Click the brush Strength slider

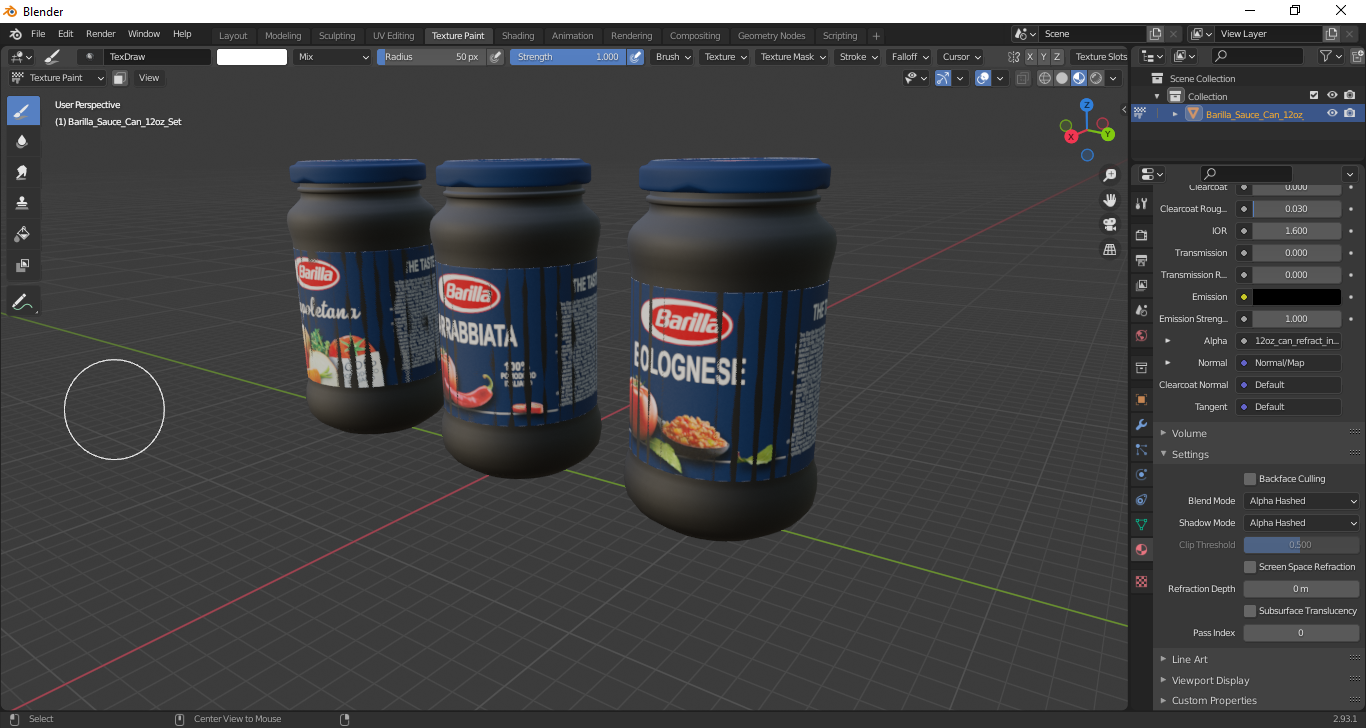pos(568,57)
